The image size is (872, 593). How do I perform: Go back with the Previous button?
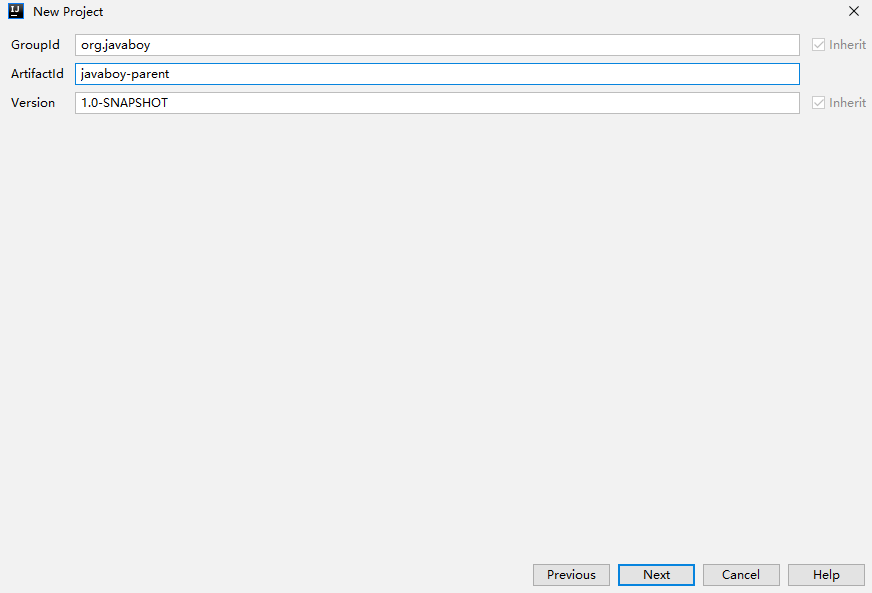coord(571,575)
